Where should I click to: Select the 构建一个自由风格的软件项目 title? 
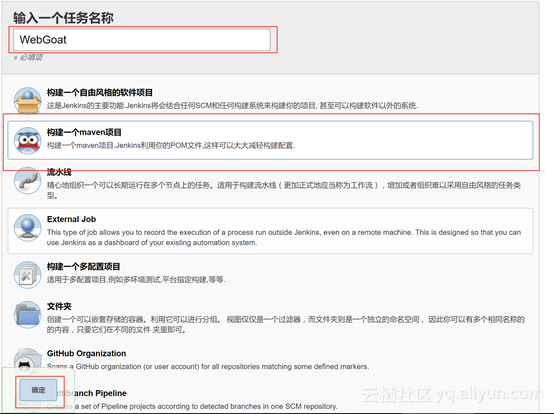click(x=100, y=93)
